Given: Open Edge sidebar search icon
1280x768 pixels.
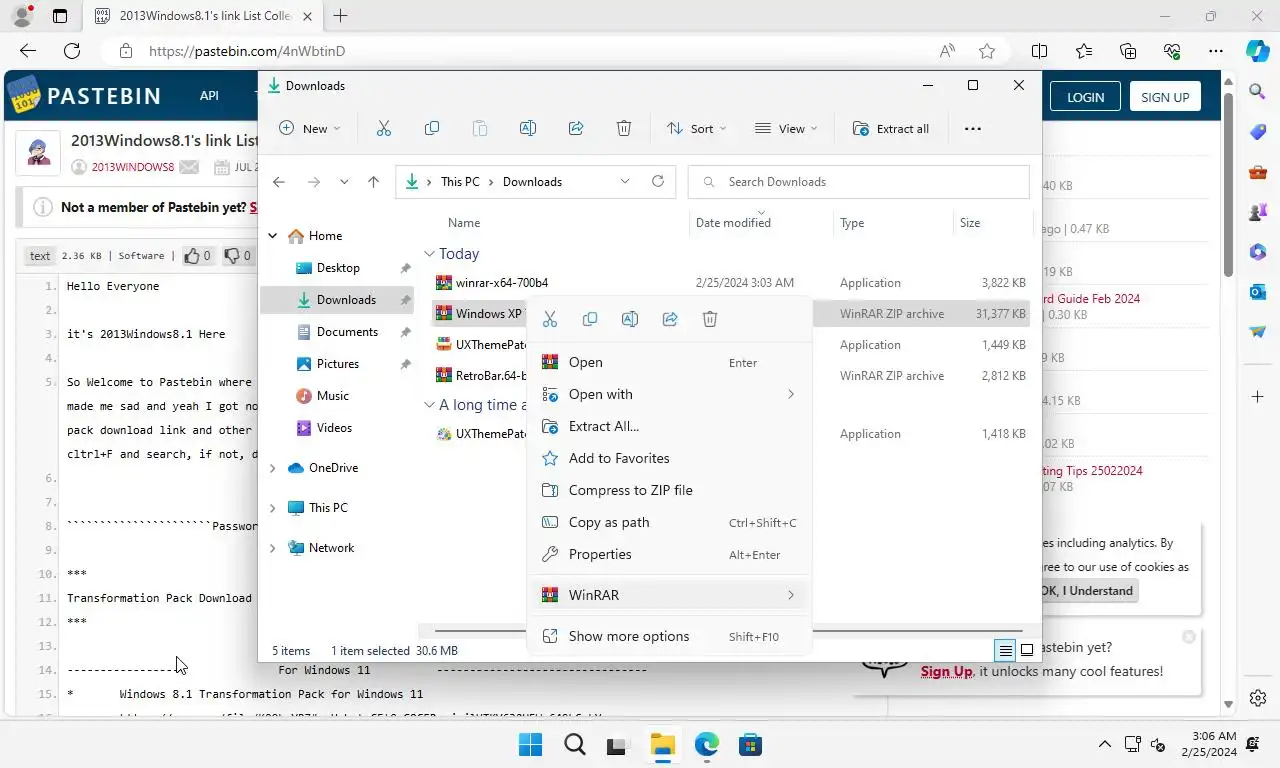Looking at the screenshot, I should (1258, 92).
